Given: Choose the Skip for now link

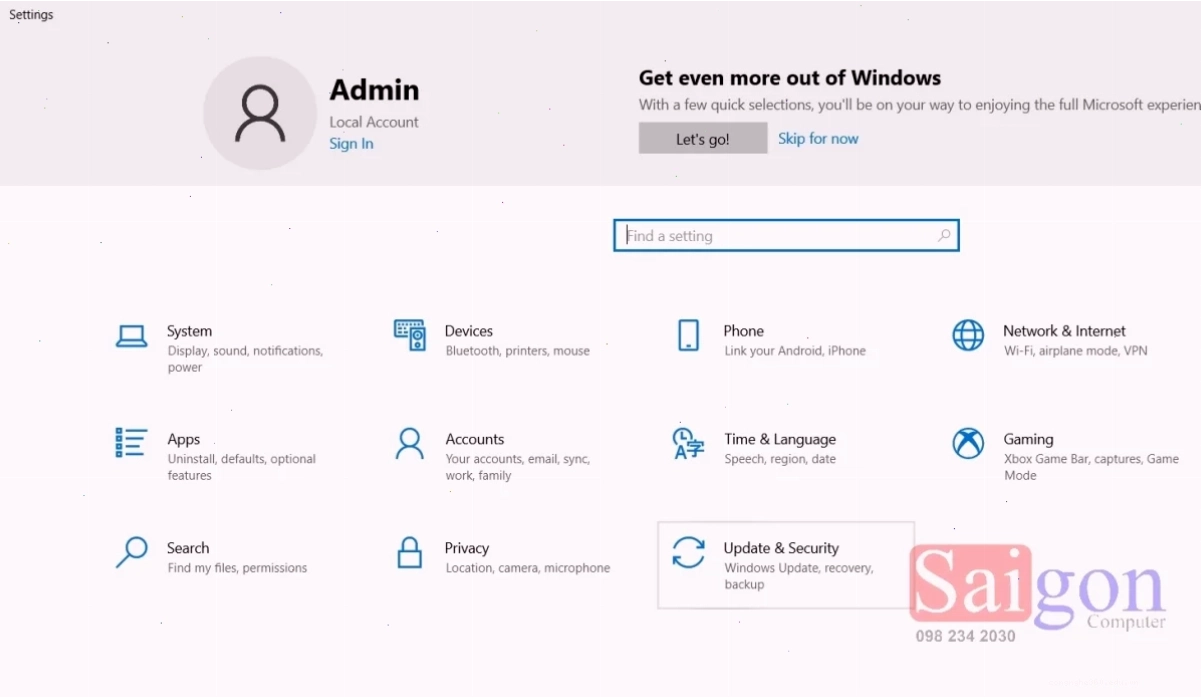Looking at the screenshot, I should (818, 139).
